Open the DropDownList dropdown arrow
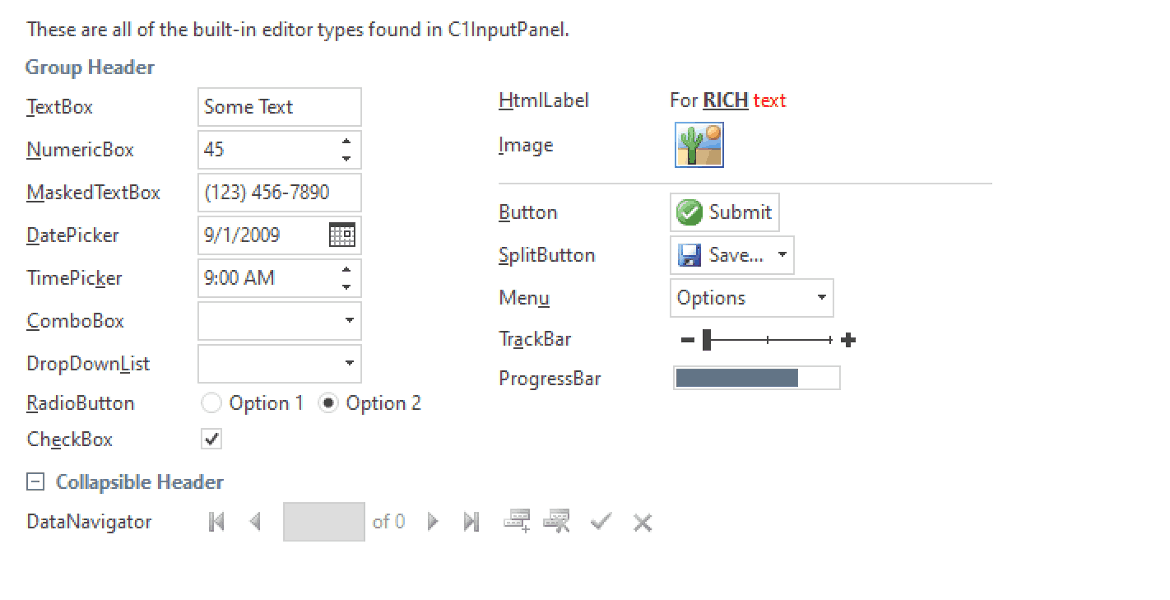This screenshot has height=600, width=1170. pyautogui.click(x=348, y=364)
